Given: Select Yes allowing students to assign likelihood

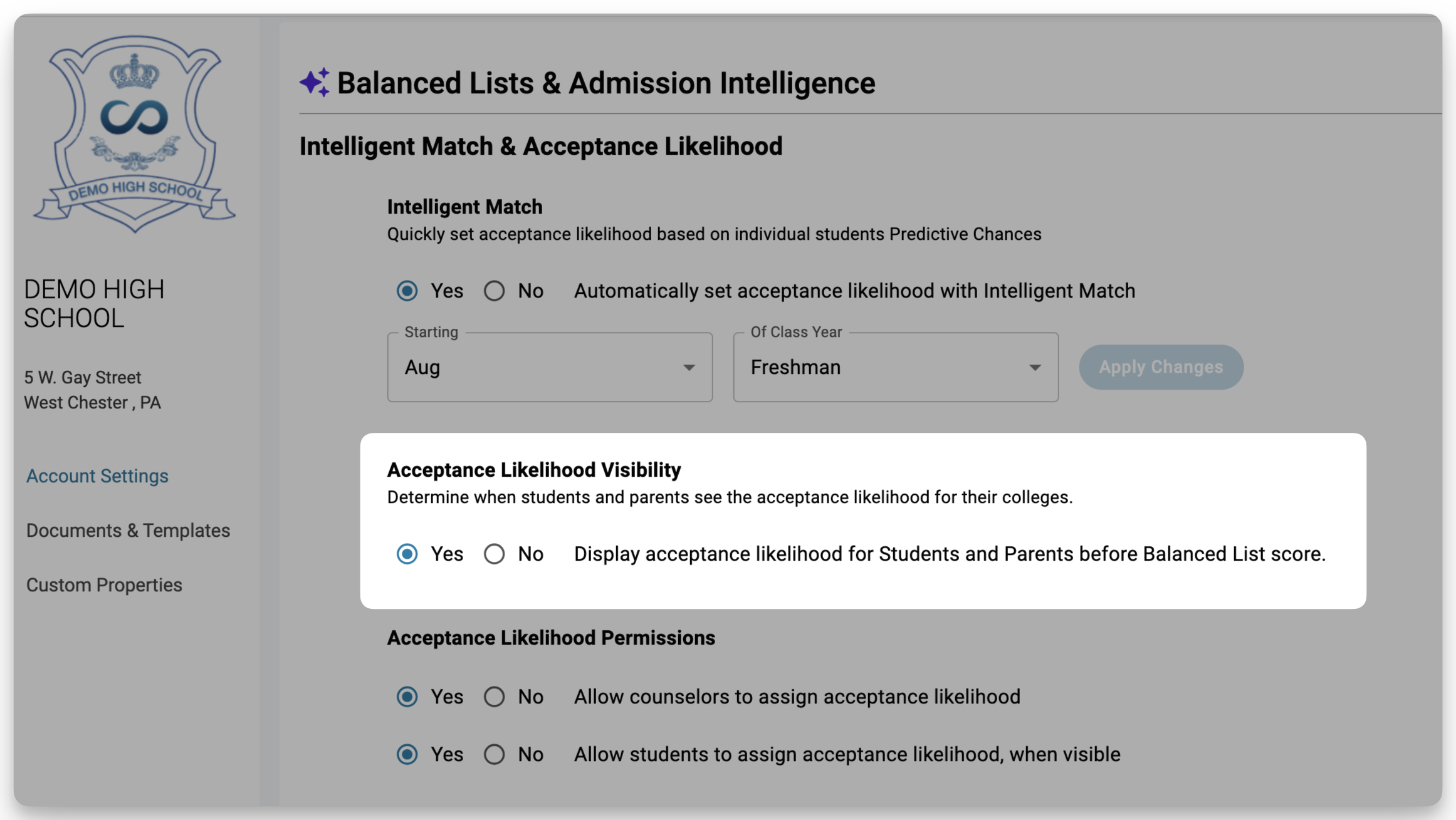Looking at the screenshot, I should pyautogui.click(x=407, y=754).
